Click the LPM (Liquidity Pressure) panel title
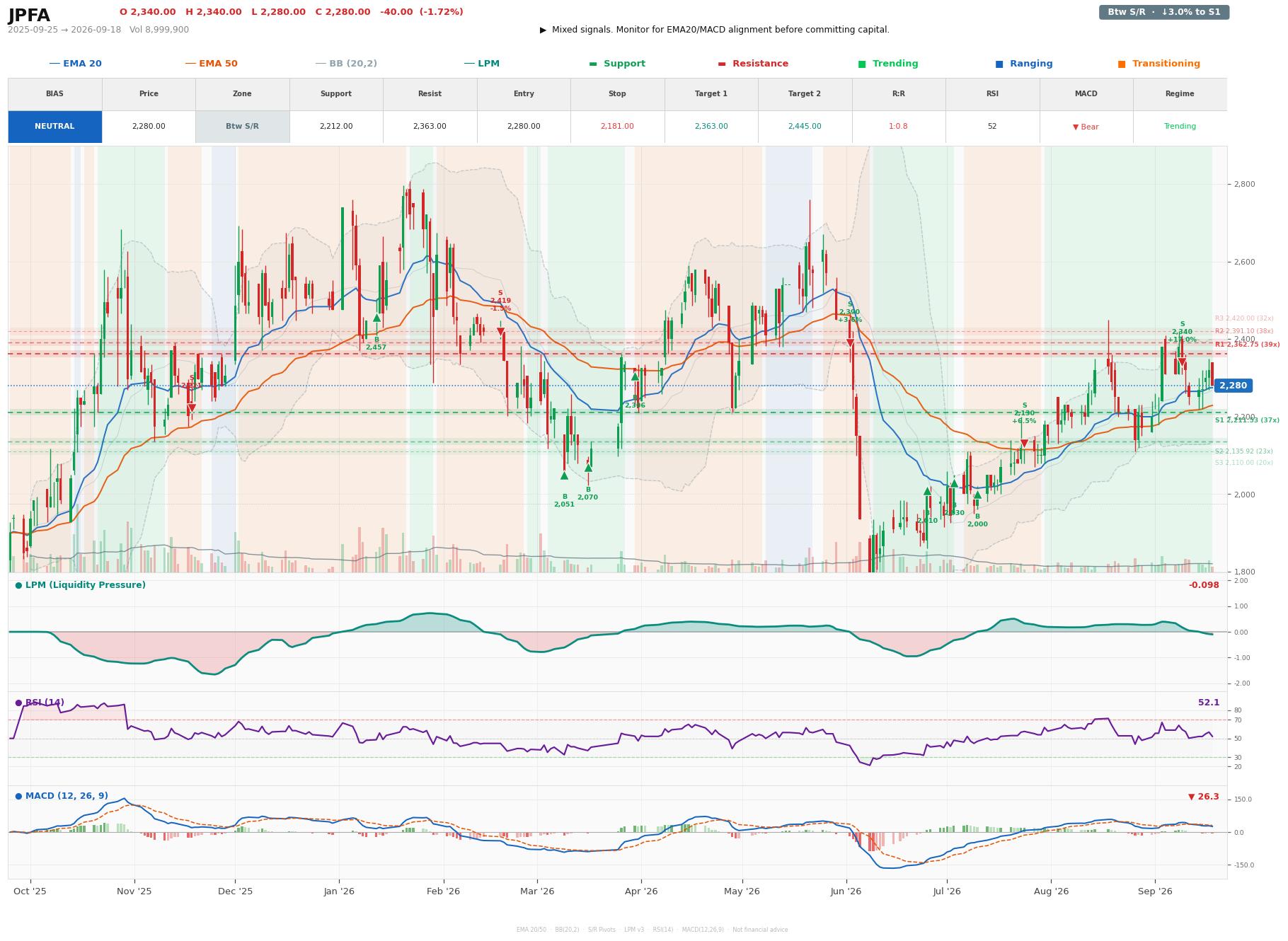 point(80,585)
